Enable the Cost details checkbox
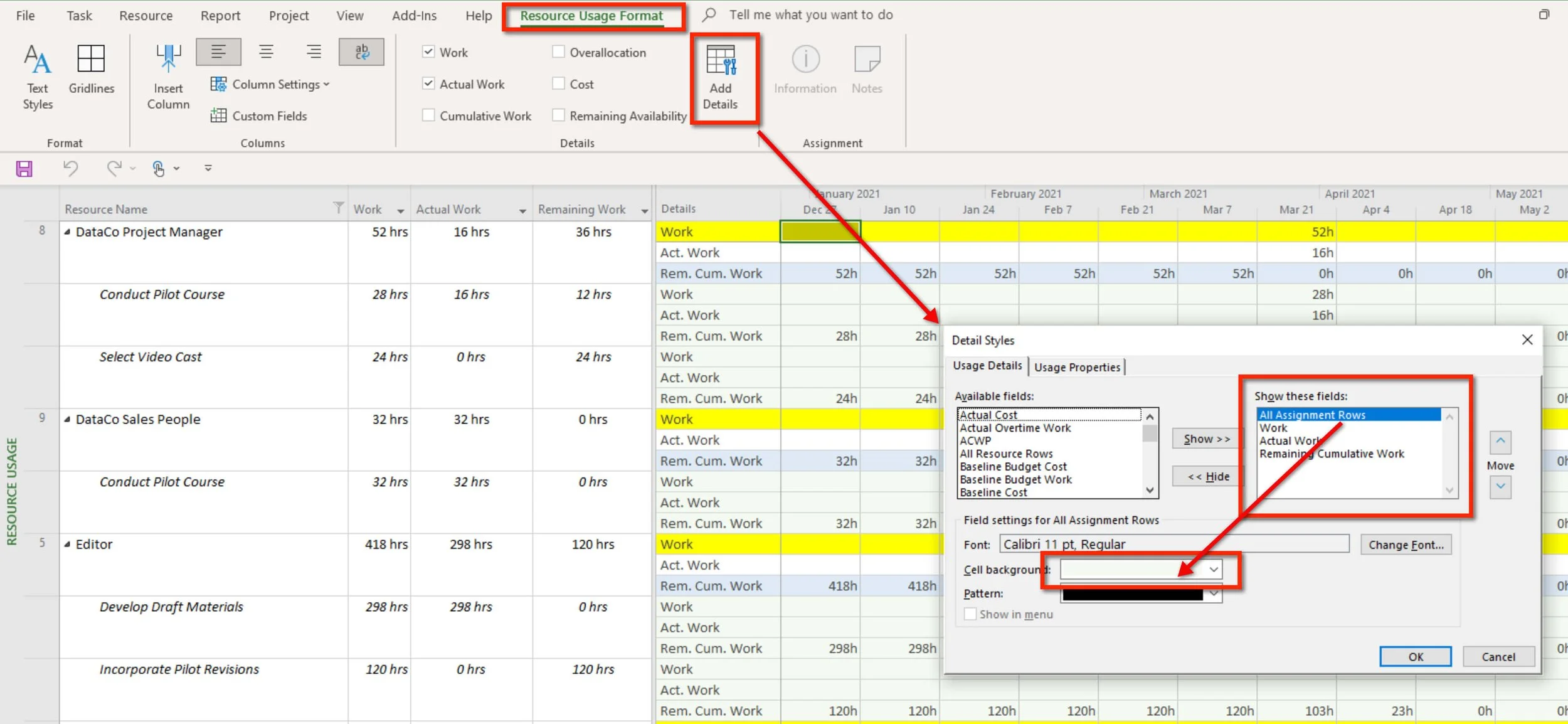1568x724 pixels. coord(558,83)
